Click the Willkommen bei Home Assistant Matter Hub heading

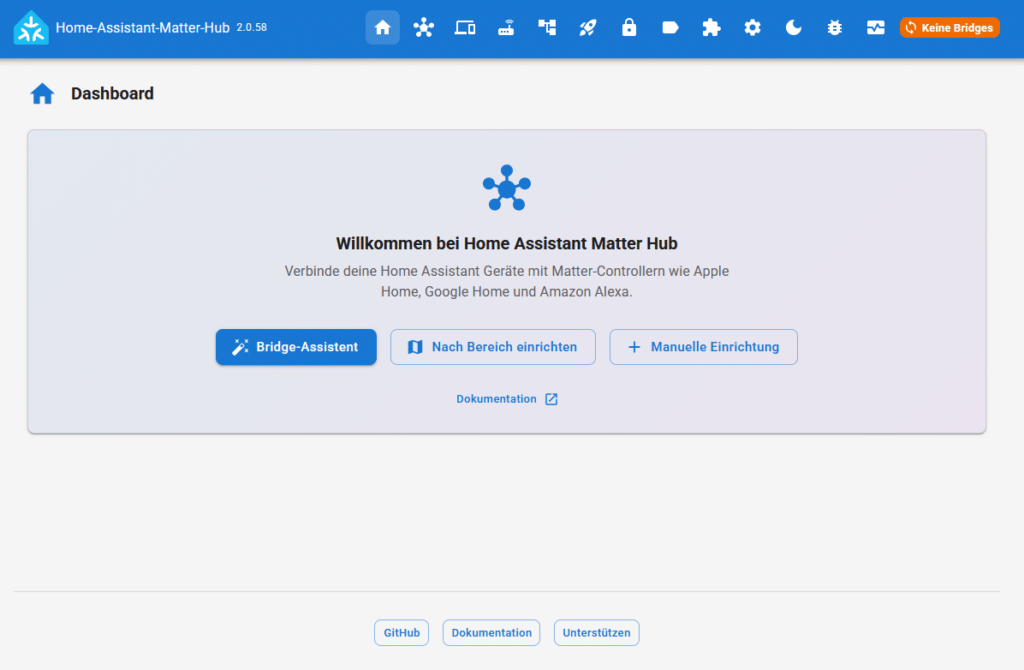[x=507, y=244]
